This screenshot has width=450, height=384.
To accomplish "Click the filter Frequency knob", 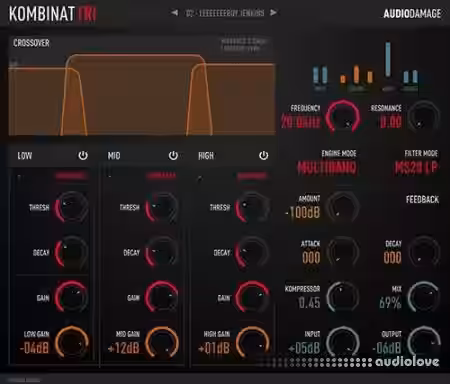I will [343, 117].
